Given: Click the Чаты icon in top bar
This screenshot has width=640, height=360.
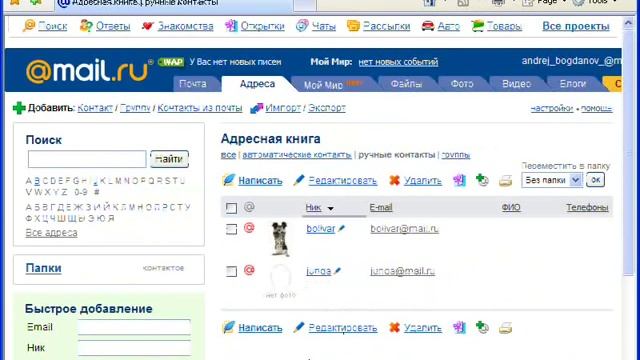Looking at the screenshot, I should (x=302, y=26).
